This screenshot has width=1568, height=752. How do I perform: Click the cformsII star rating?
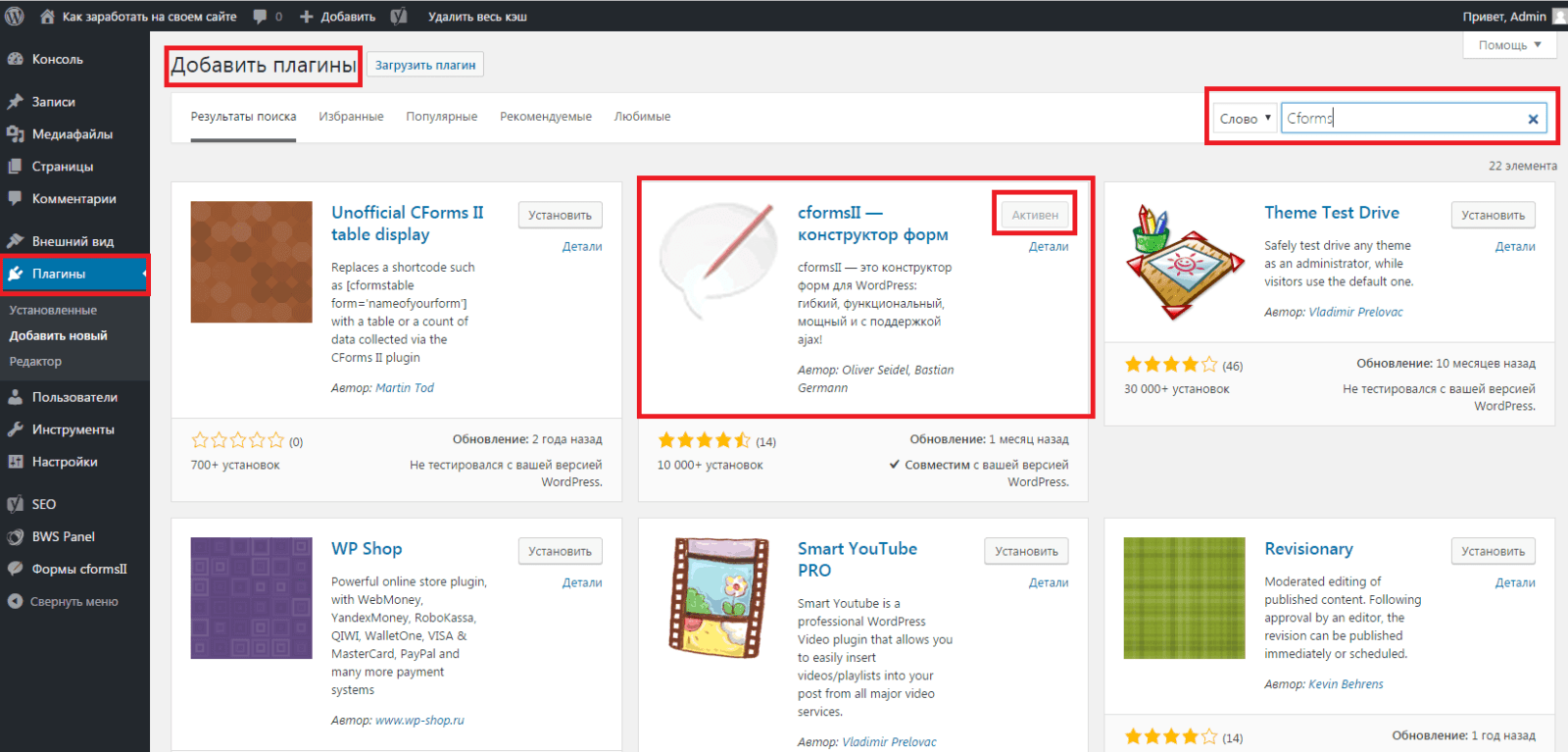click(705, 440)
